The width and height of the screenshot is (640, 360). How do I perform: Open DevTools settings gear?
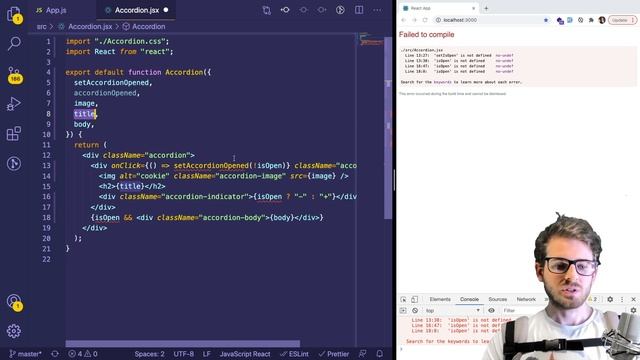point(610,299)
